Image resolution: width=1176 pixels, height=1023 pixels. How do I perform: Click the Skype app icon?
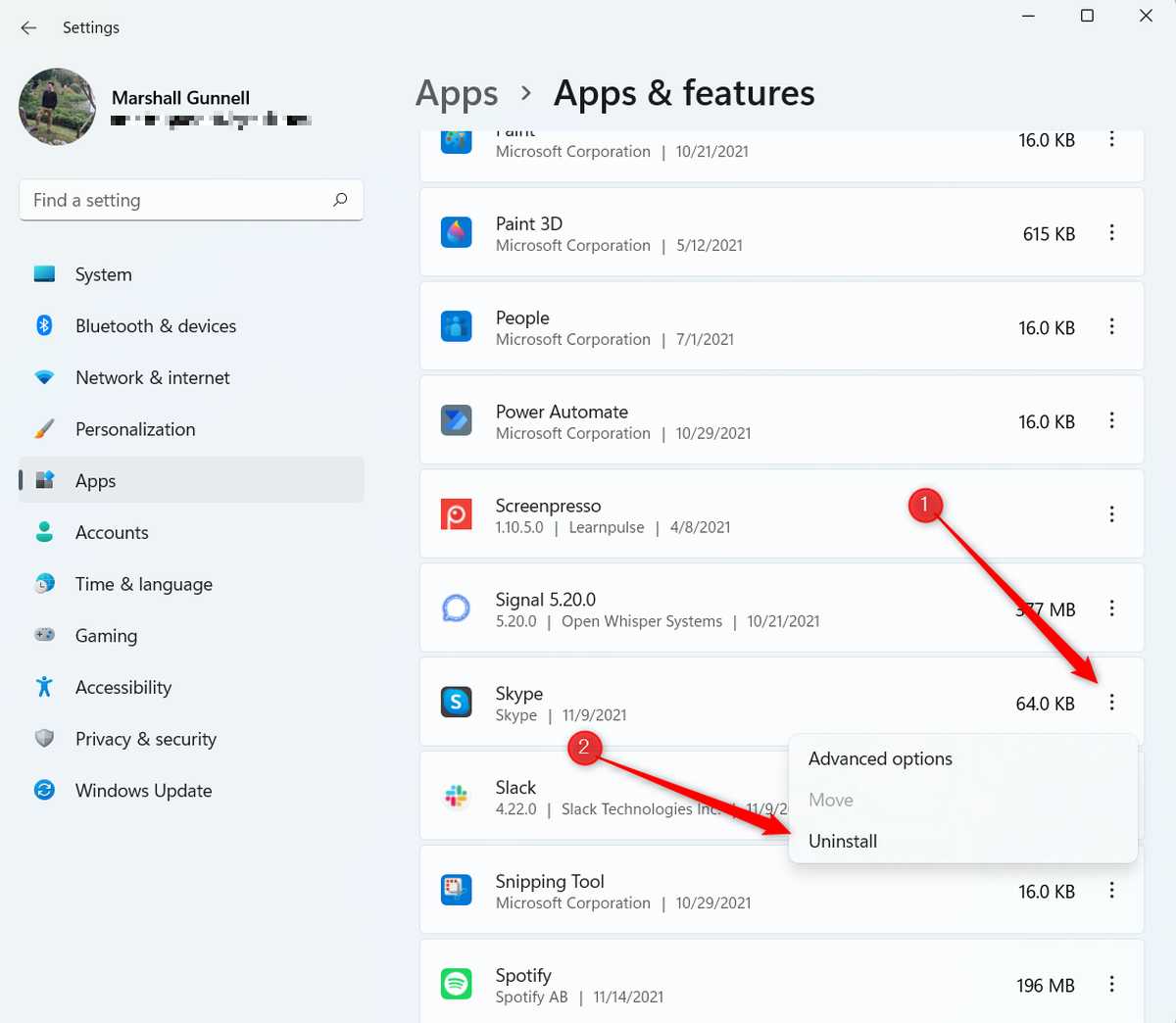(x=456, y=703)
